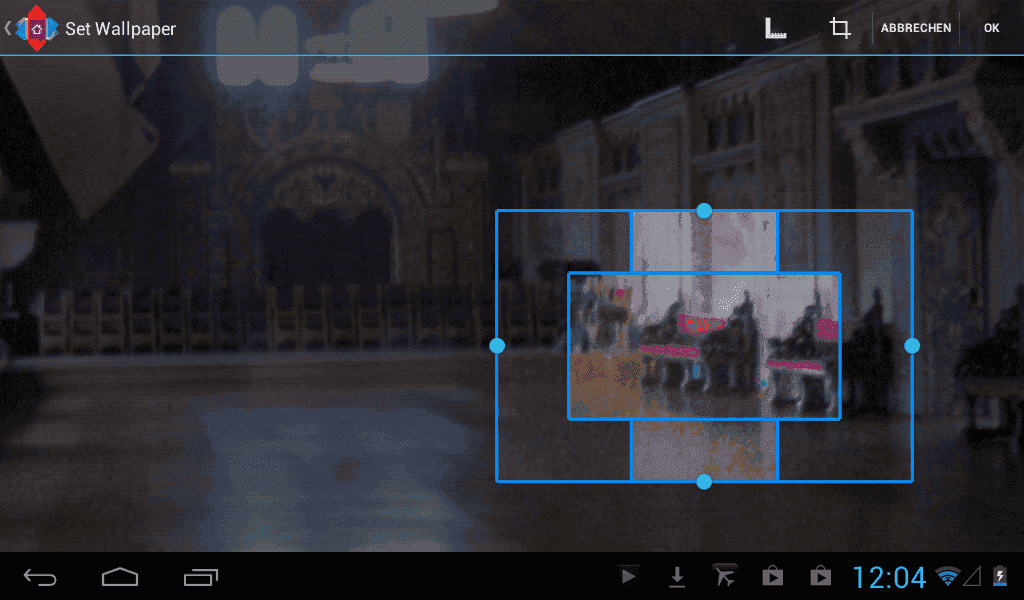
Task: Click inside the bright inner crop preview
Action: click(704, 346)
